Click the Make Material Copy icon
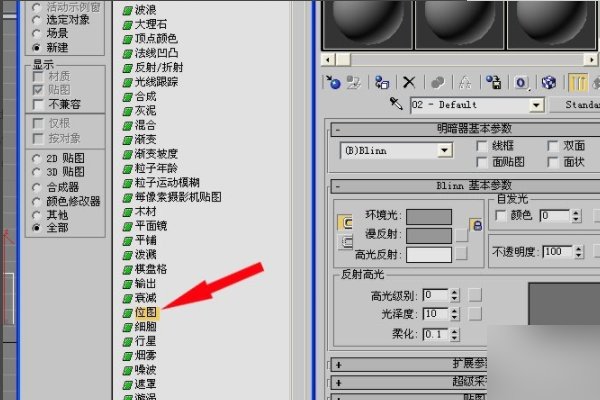The width and height of the screenshot is (600, 400). [437, 82]
